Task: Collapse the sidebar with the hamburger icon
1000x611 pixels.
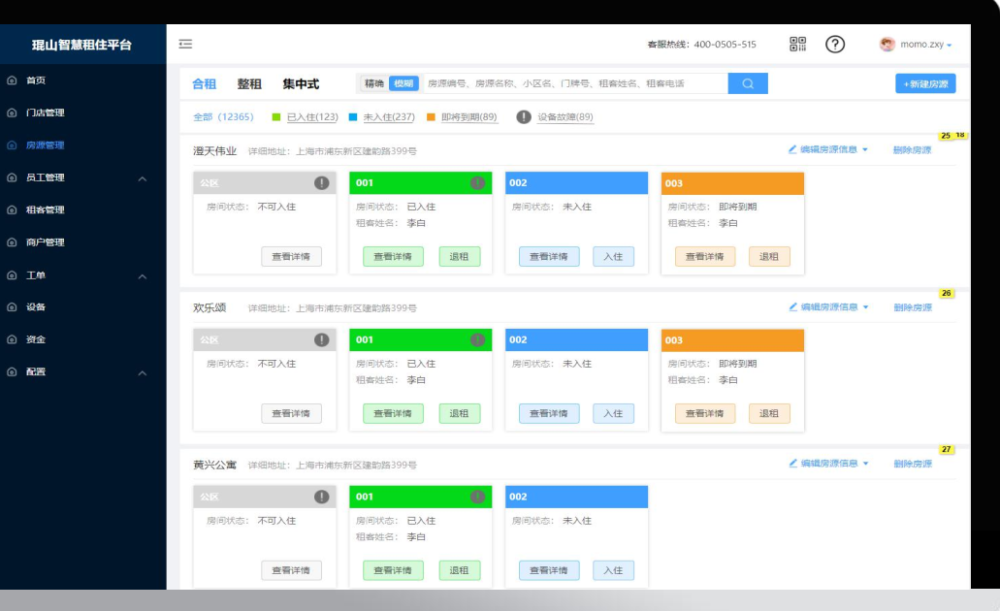Action: coord(185,44)
